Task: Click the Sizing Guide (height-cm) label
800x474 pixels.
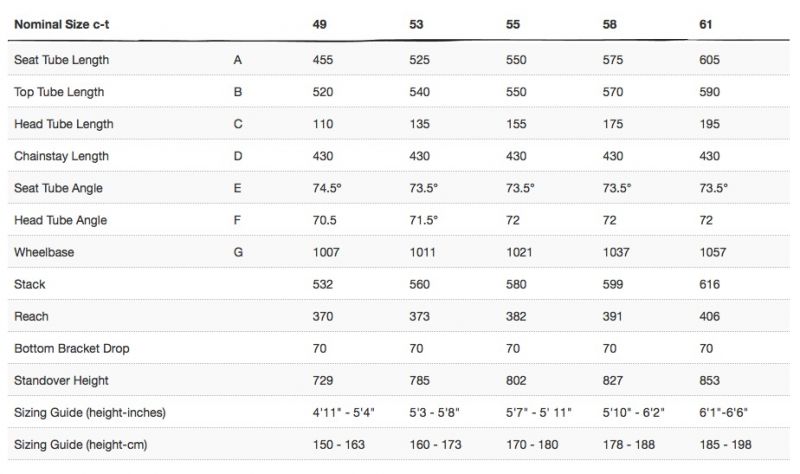Action: click(x=81, y=445)
